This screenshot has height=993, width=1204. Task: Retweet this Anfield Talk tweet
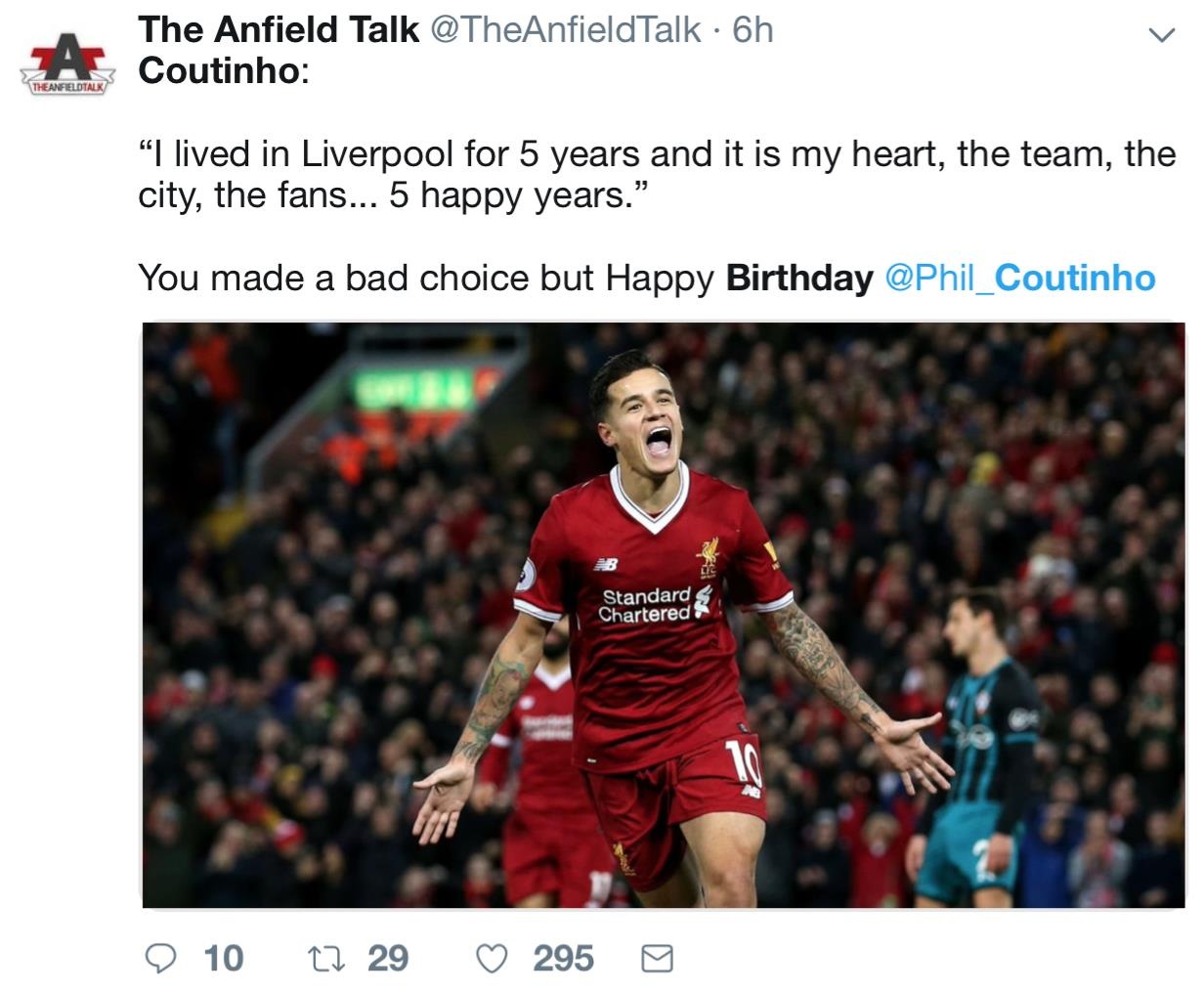(x=325, y=959)
